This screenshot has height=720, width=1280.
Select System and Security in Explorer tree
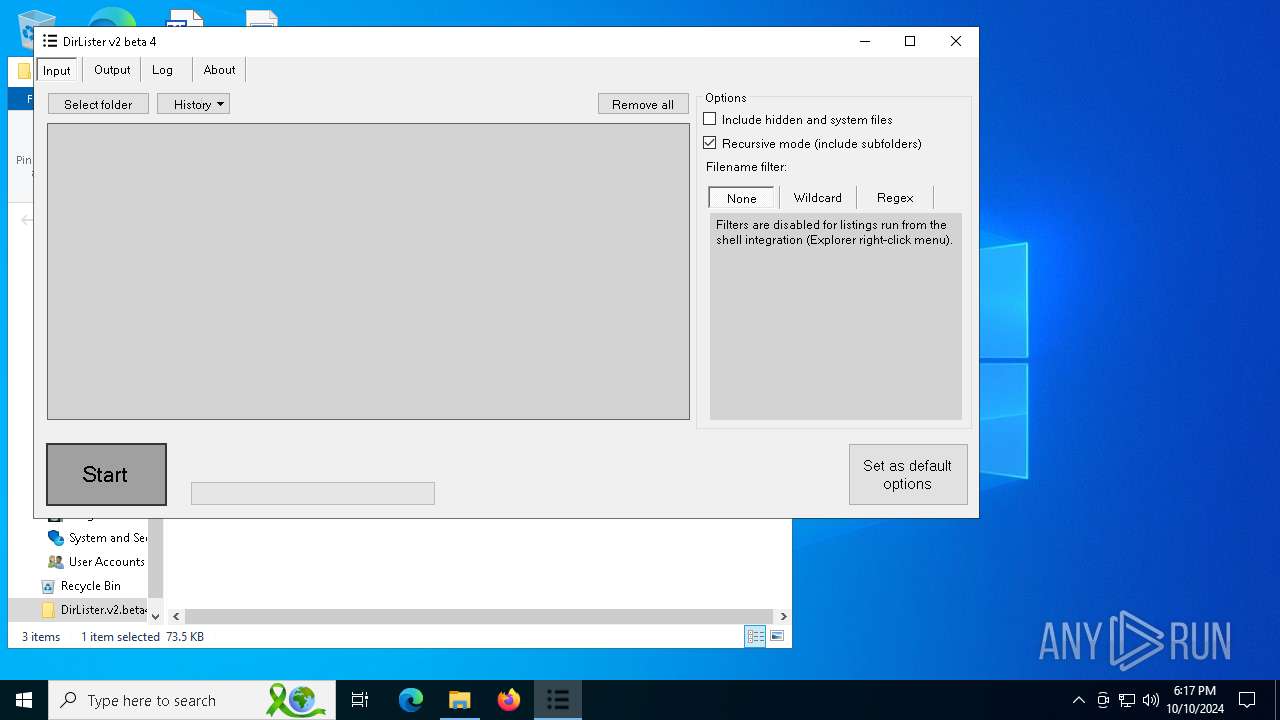click(x=97, y=538)
